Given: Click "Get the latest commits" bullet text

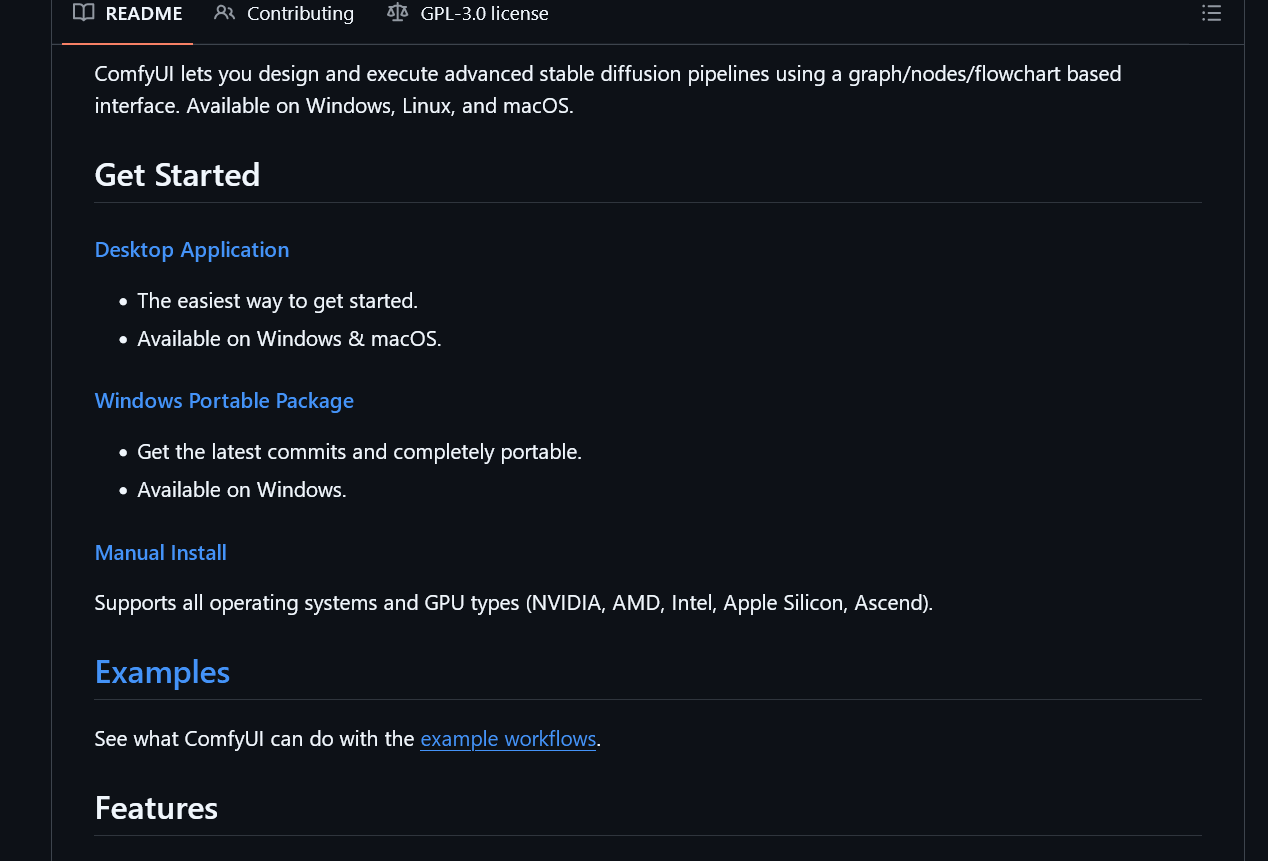Looking at the screenshot, I should [359, 452].
